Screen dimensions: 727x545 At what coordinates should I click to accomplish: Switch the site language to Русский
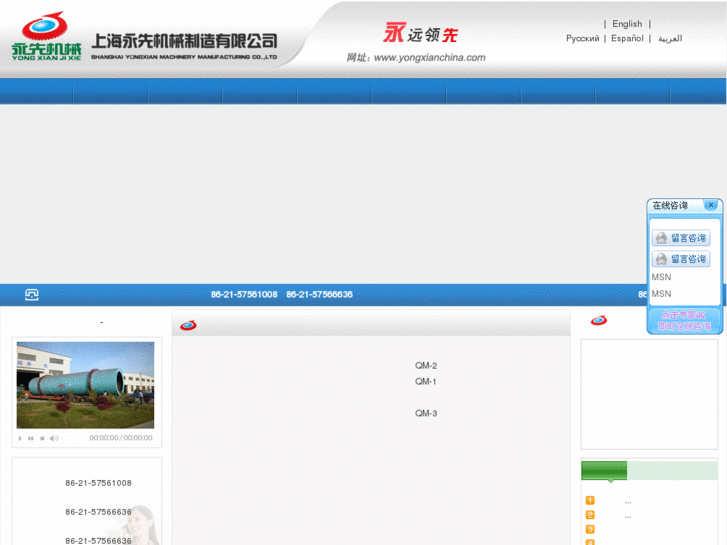pos(582,38)
